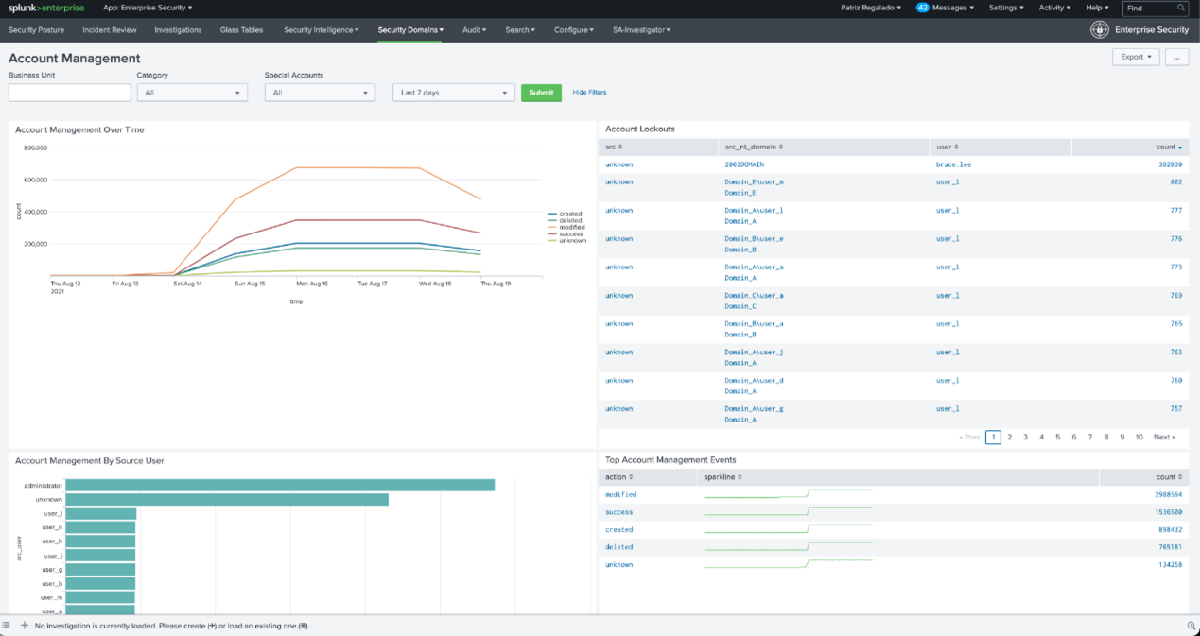Expand the Last 7 days time range picker
The image size is (1200, 636).
[453, 92]
